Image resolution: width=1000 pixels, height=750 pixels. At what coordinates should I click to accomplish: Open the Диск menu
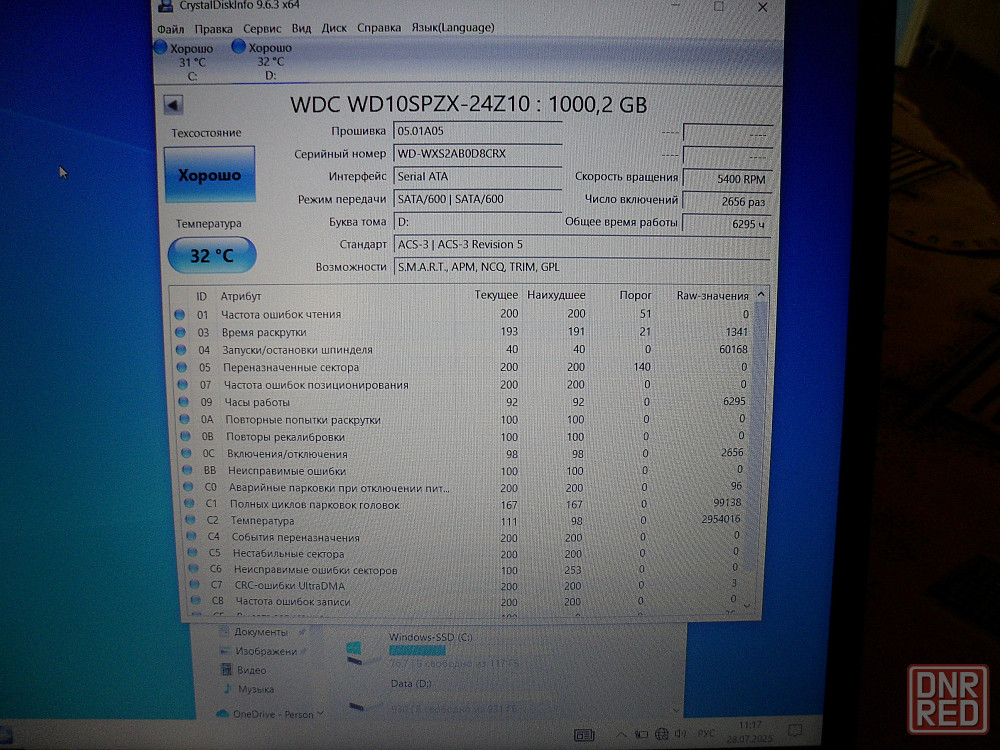pos(334,28)
